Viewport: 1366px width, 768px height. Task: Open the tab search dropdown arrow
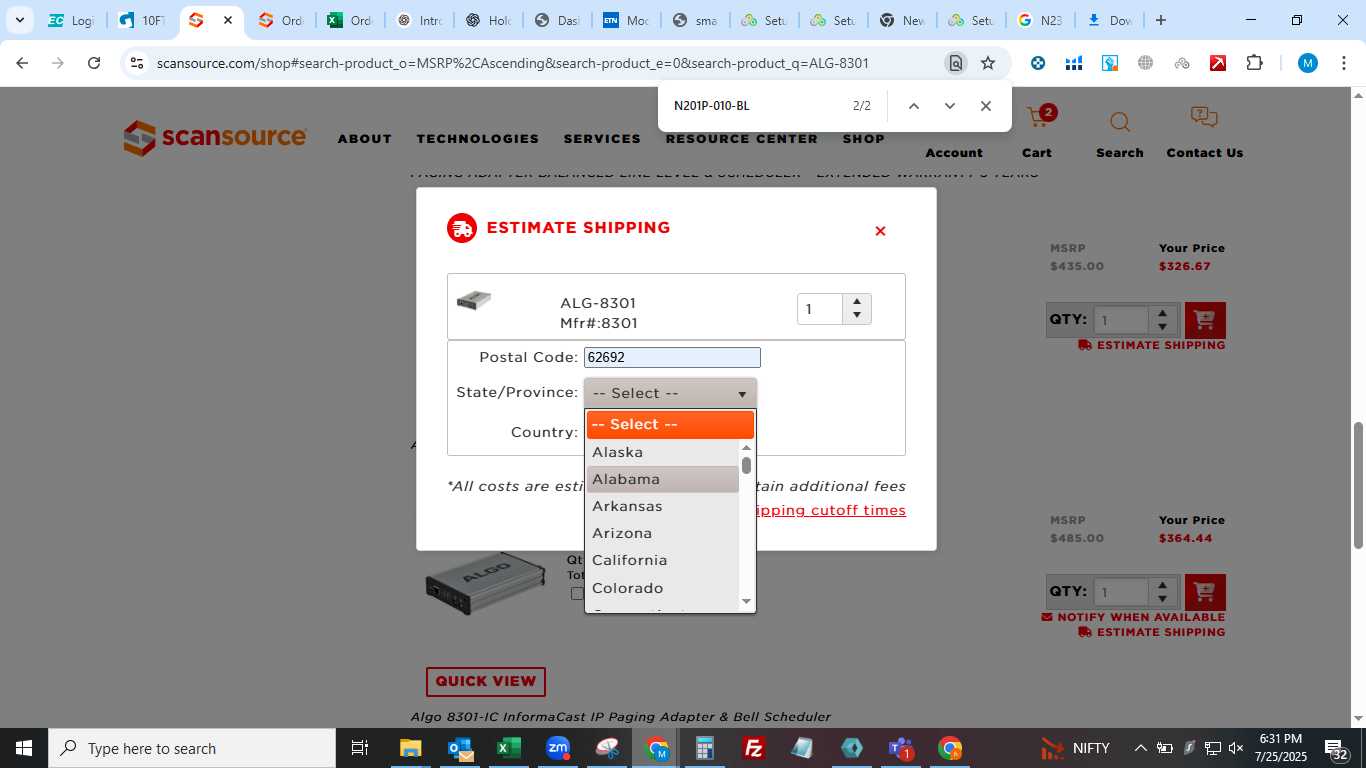(x=19, y=20)
